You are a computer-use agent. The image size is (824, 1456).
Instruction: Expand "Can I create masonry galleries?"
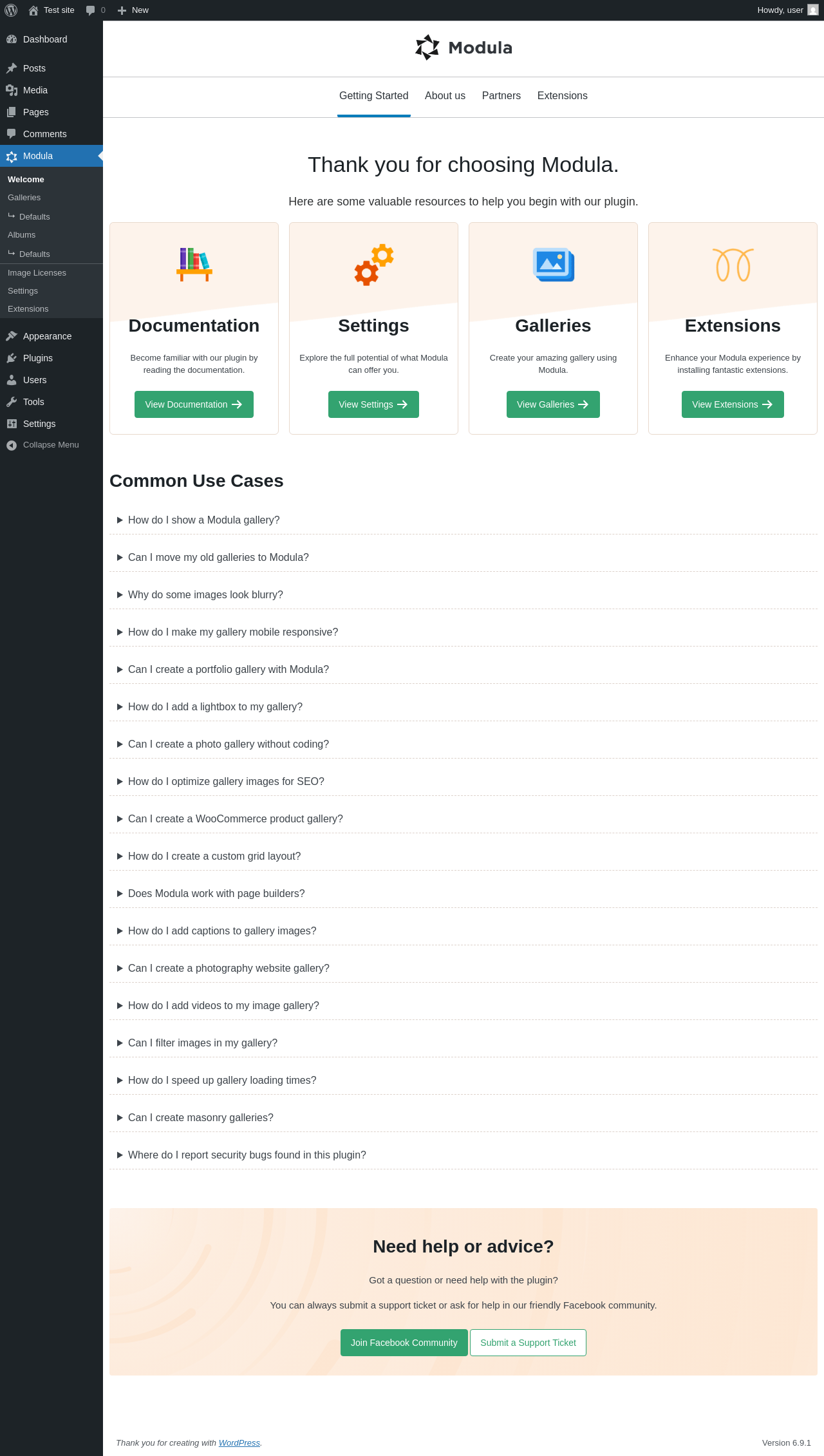[200, 1117]
